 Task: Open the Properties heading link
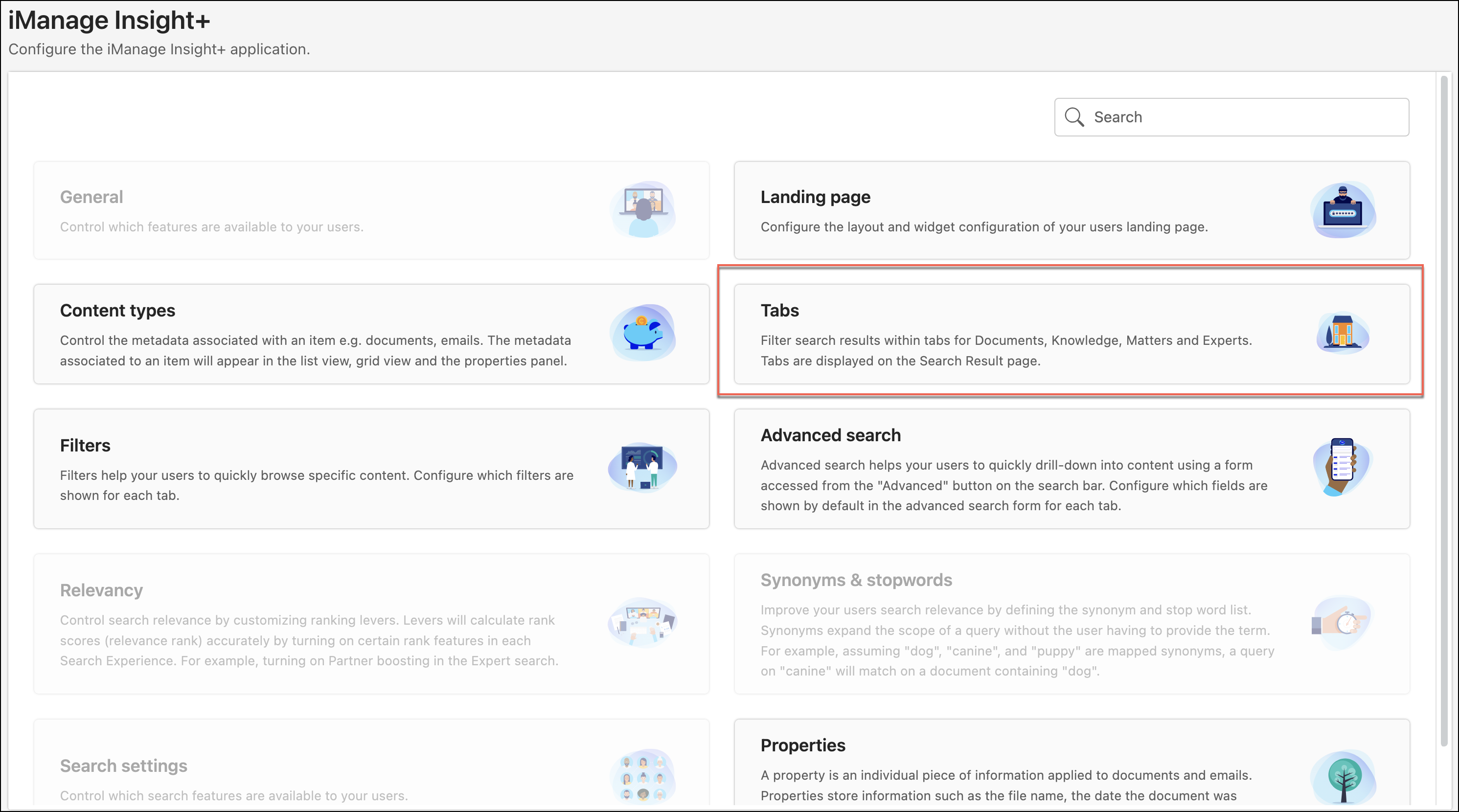pos(802,745)
